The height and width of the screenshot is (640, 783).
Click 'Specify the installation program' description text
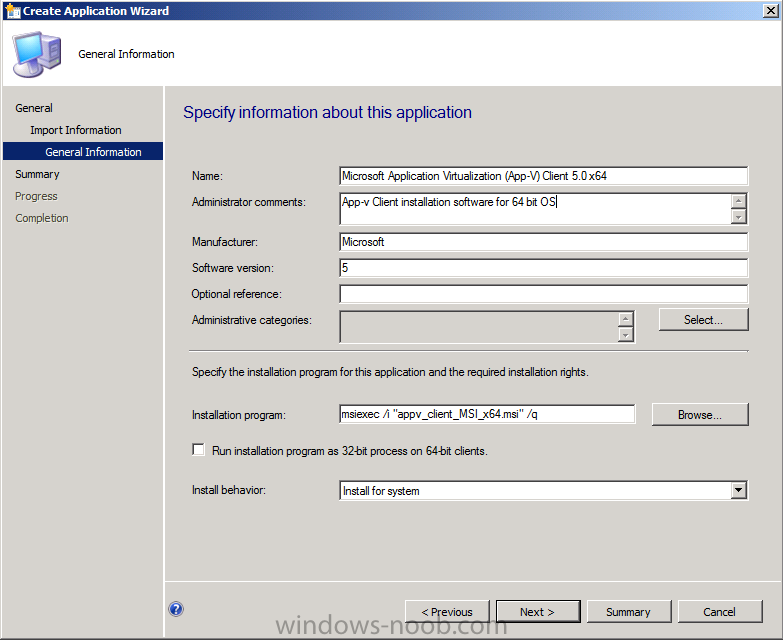[390, 372]
